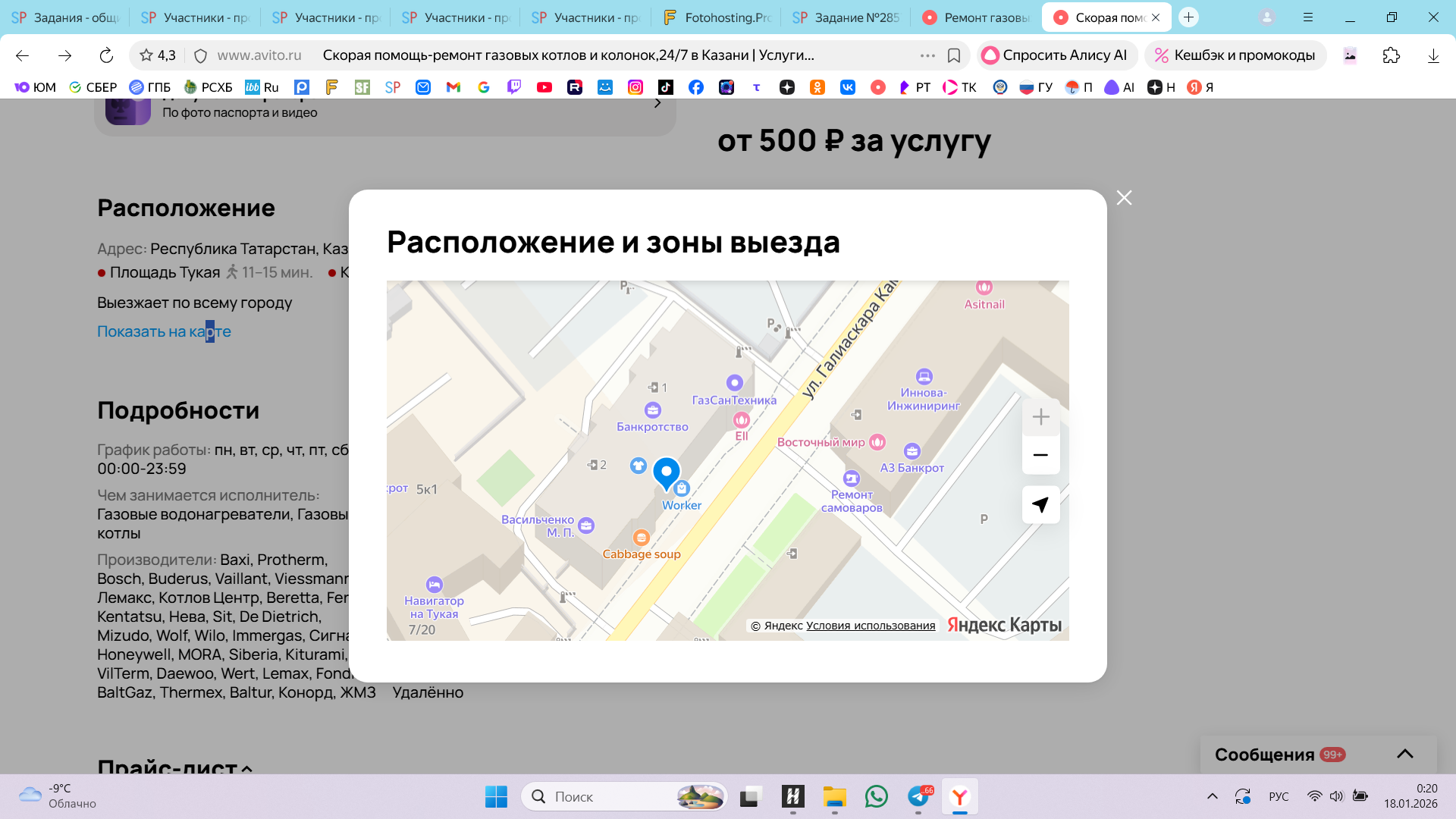The image size is (1456, 819).
Task: Open downloads arrow icon in toolbar
Action: pyautogui.click(x=1432, y=55)
